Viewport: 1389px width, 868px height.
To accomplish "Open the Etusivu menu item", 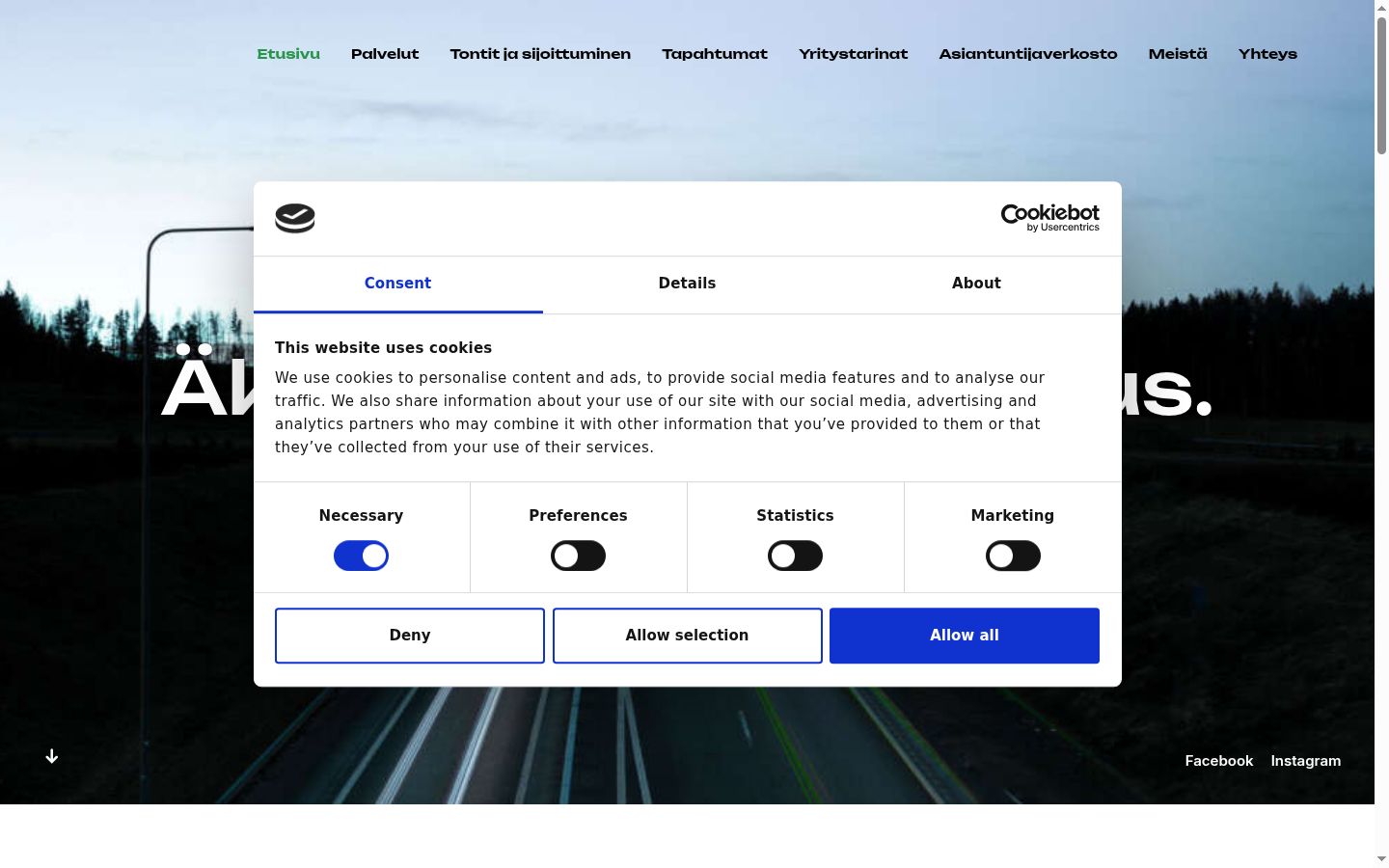I will coord(288,54).
